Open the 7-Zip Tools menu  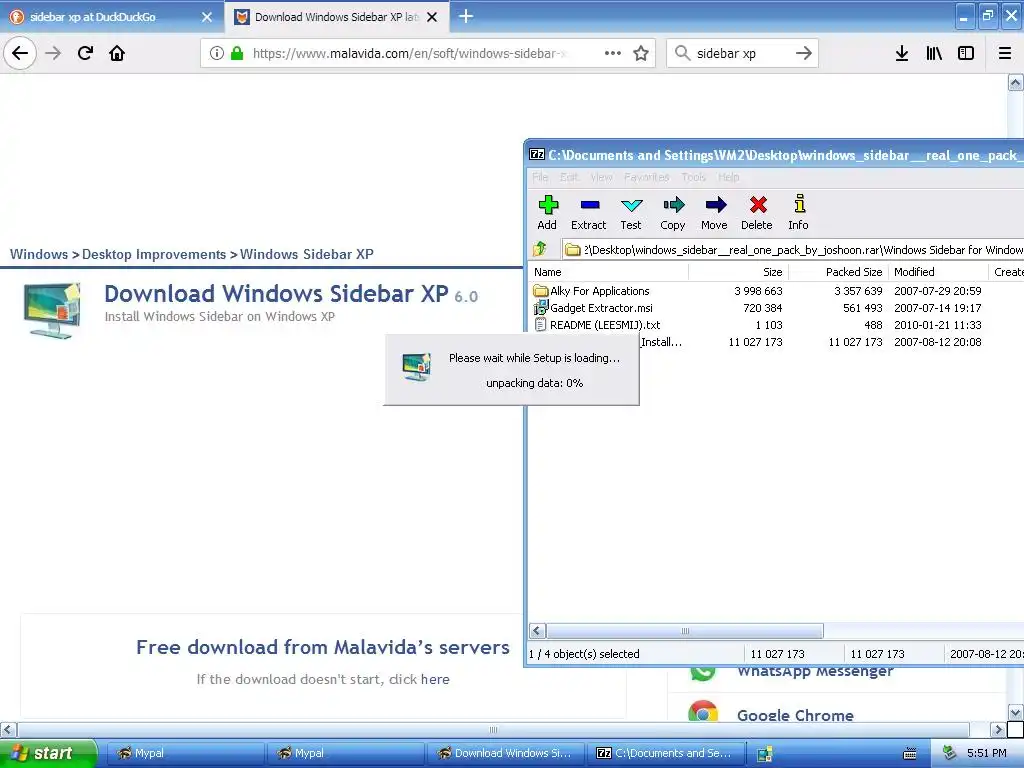tap(694, 177)
